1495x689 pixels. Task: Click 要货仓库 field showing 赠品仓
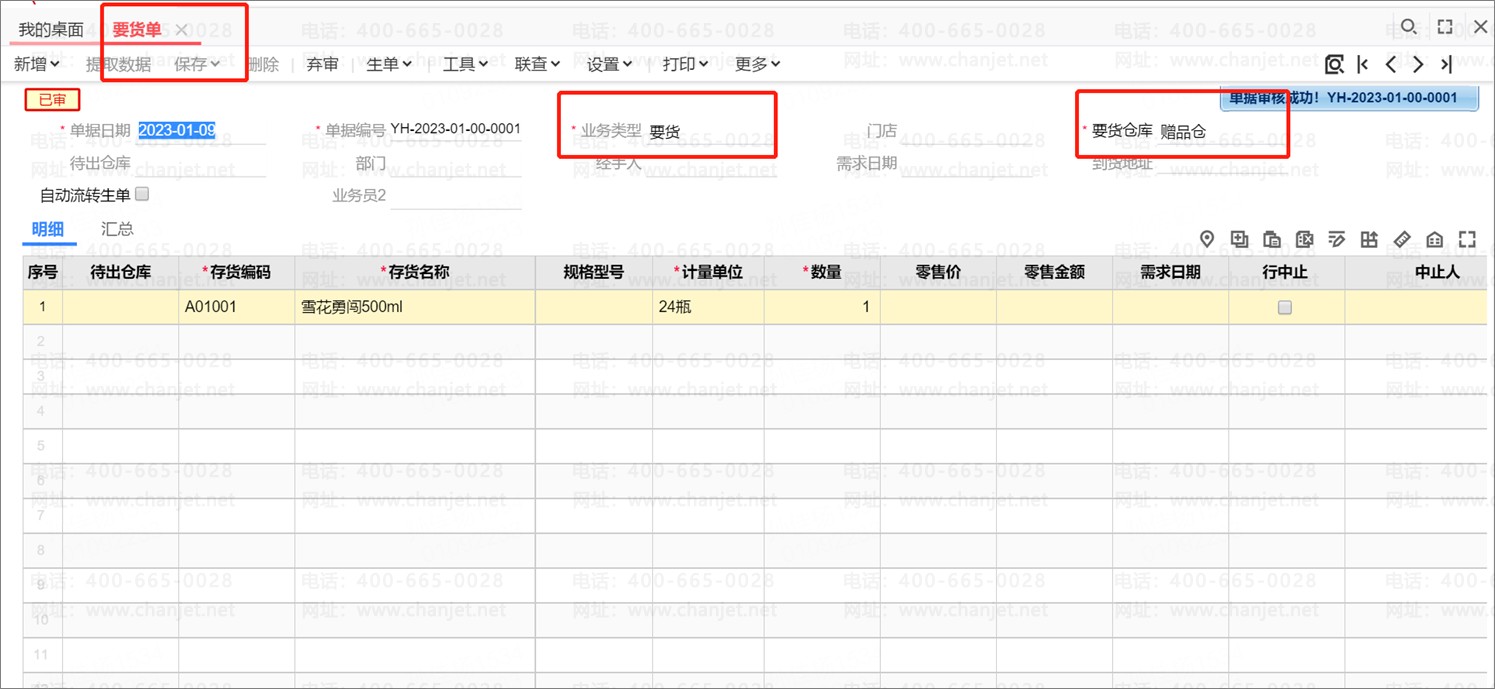coord(1220,131)
